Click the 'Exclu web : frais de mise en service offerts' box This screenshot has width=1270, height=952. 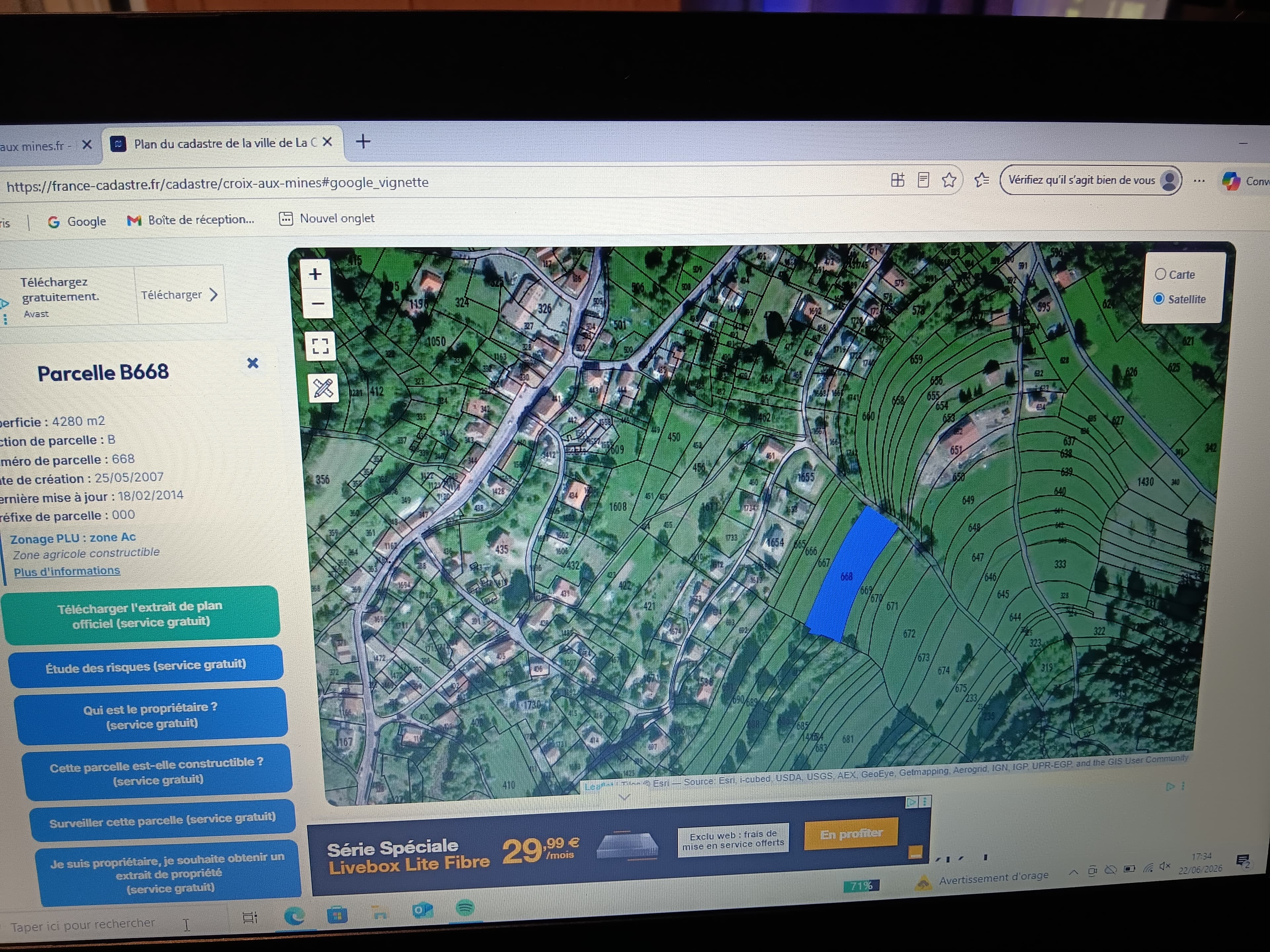coord(733,840)
